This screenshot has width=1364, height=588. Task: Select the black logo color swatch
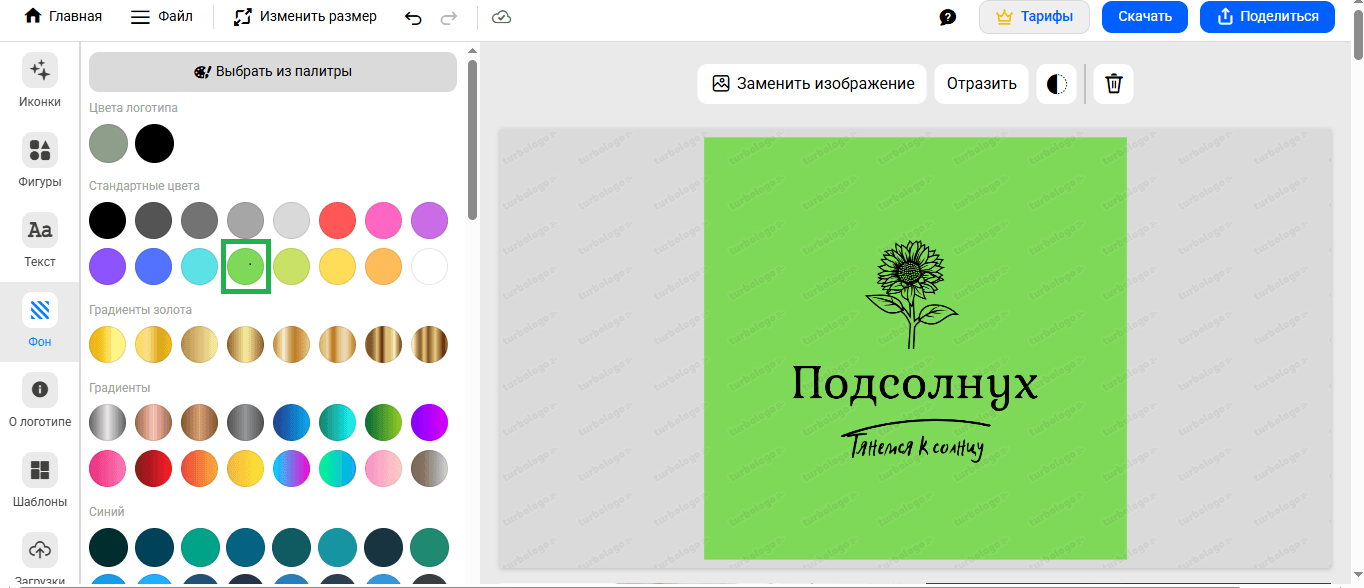click(x=155, y=143)
